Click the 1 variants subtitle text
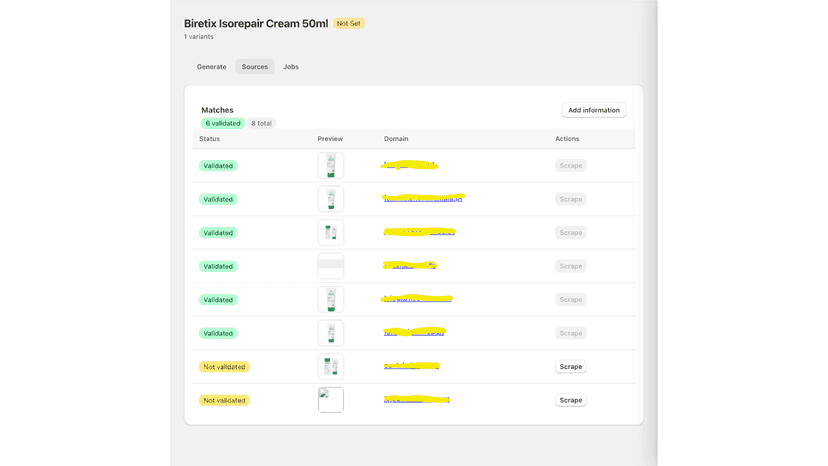Viewport: 828px width, 466px height. click(199, 36)
